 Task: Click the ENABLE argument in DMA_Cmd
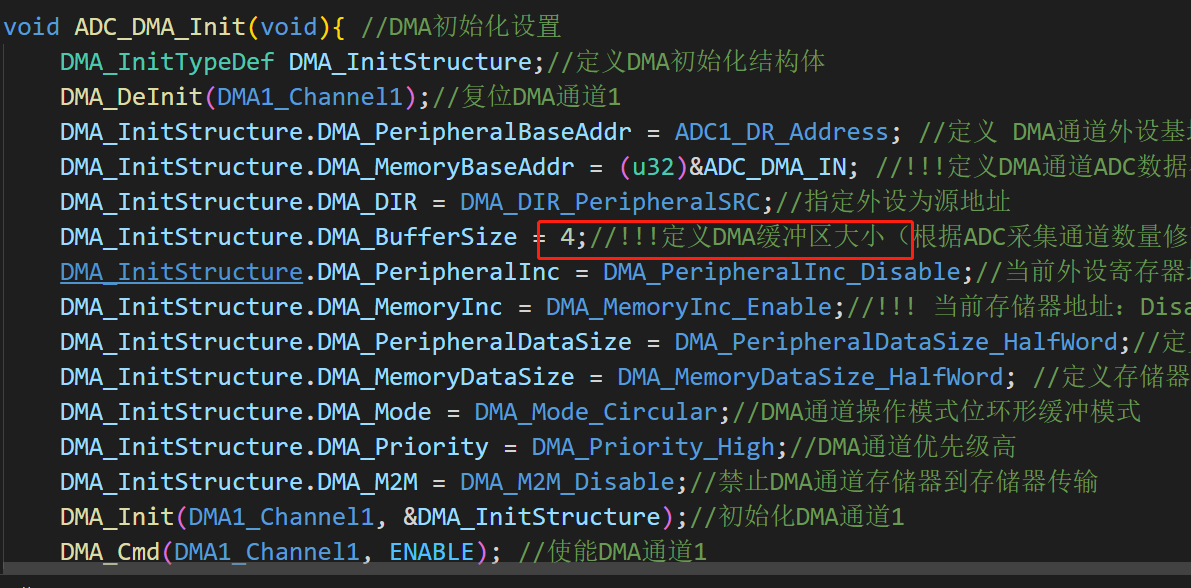pyautogui.click(x=432, y=552)
